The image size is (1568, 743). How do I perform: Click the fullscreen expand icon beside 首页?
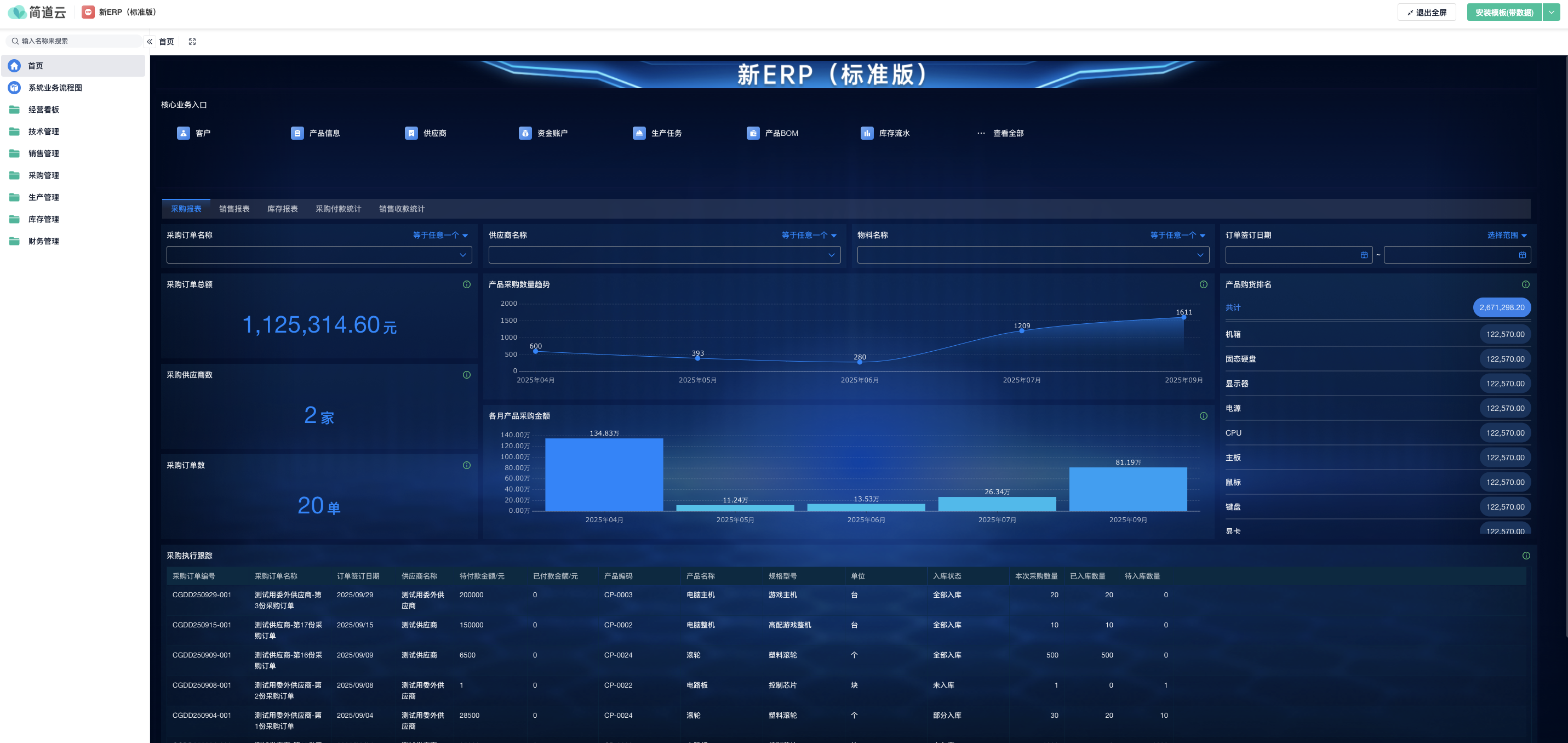click(192, 42)
